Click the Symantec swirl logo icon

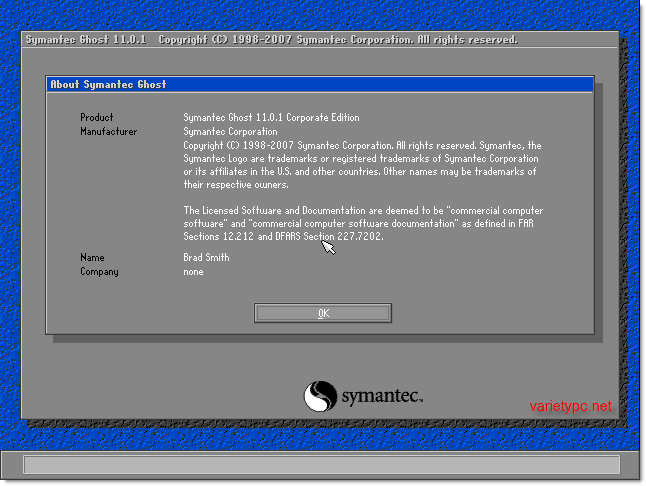pos(320,396)
